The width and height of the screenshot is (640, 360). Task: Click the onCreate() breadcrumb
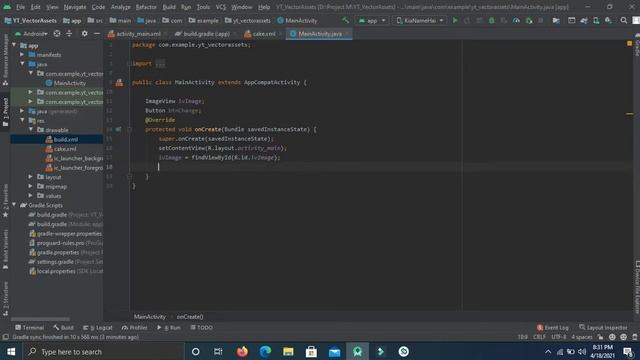(x=190, y=316)
